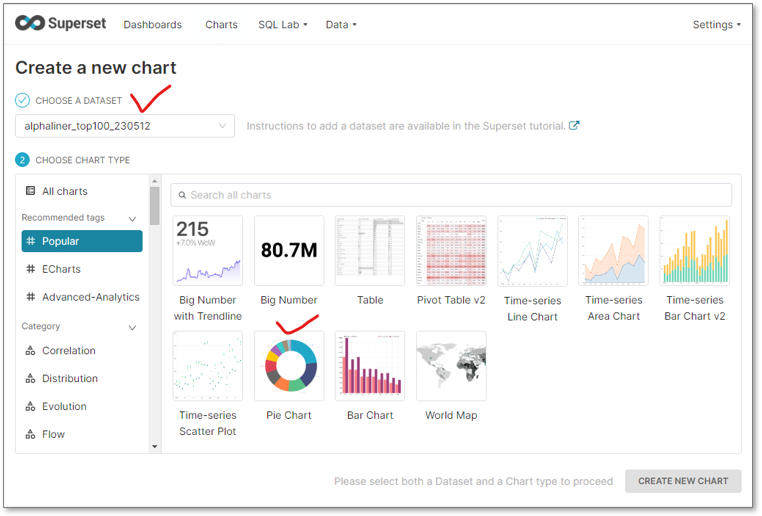Select the Correlation category
The width and height of the screenshot is (762, 516).
(x=82, y=351)
